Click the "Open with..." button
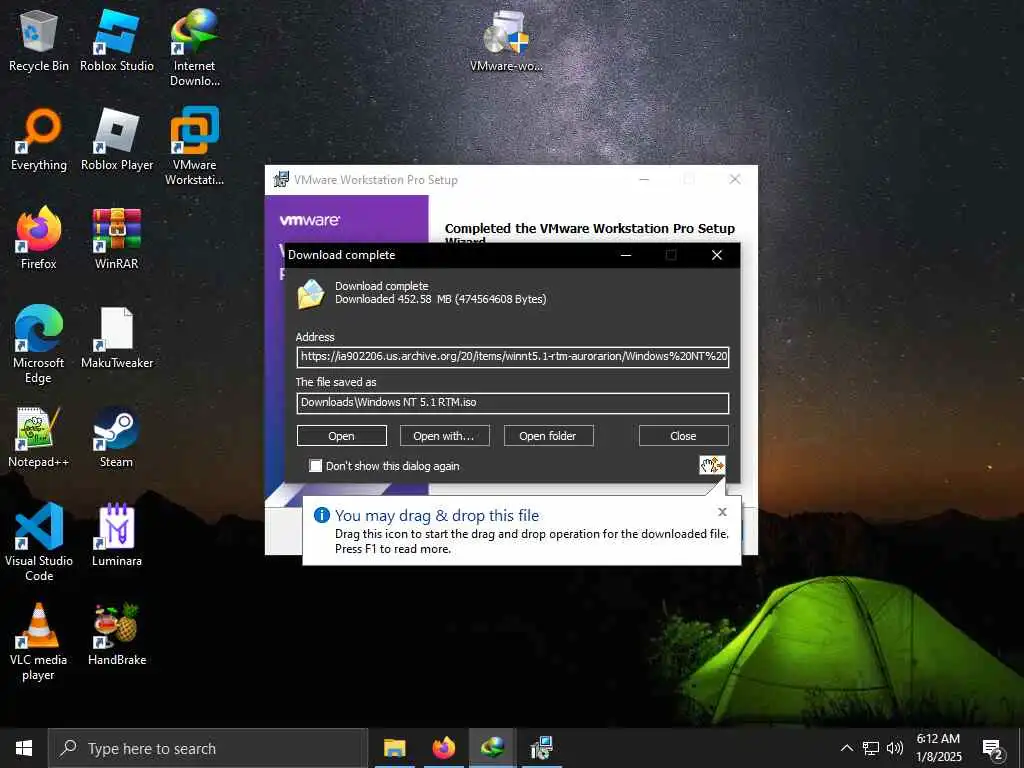The image size is (1024, 768). [x=444, y=436]
